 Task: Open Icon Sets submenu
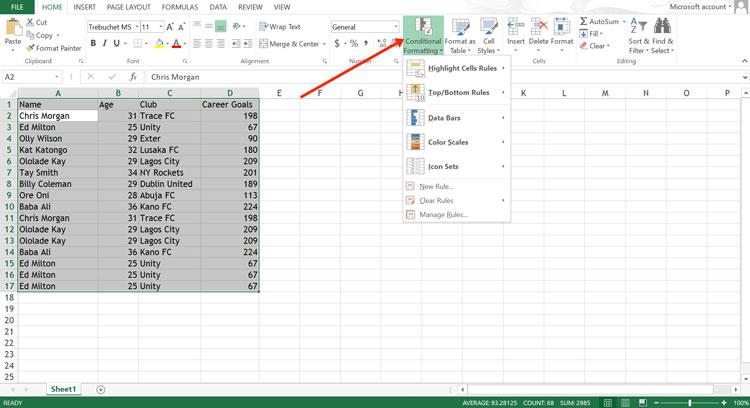[456, 166]
